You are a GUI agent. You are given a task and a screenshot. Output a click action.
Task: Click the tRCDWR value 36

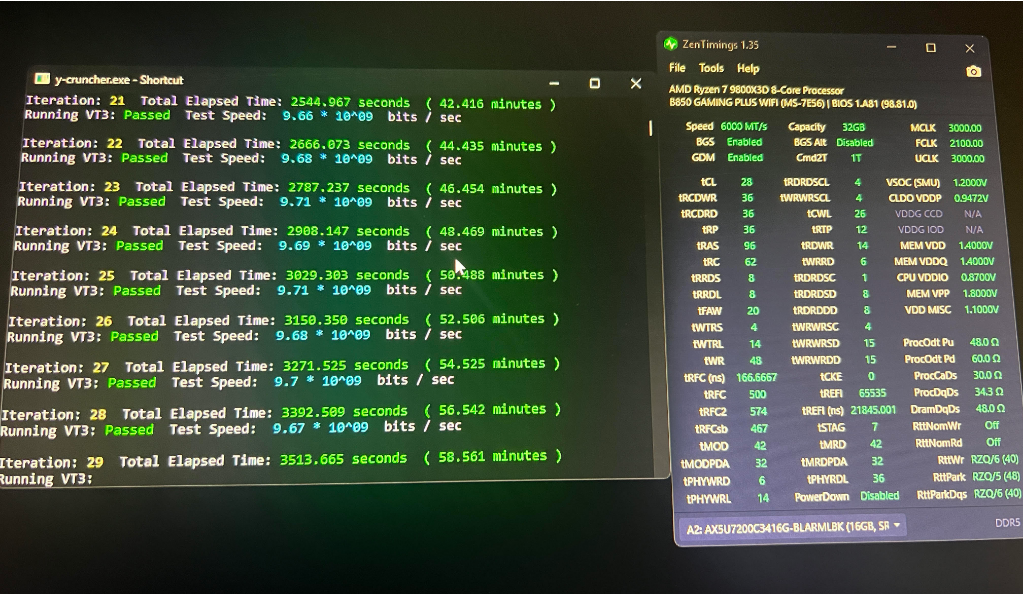pyautogui.click(x=747, y=198)
